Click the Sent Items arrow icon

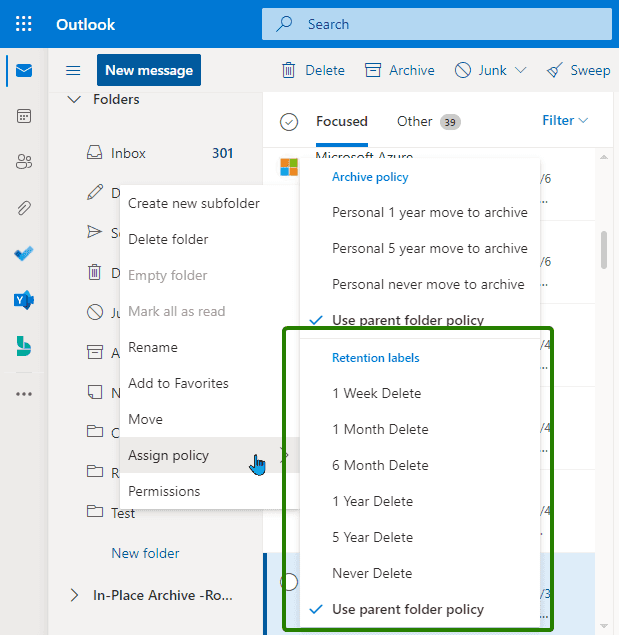pos(95,232)
